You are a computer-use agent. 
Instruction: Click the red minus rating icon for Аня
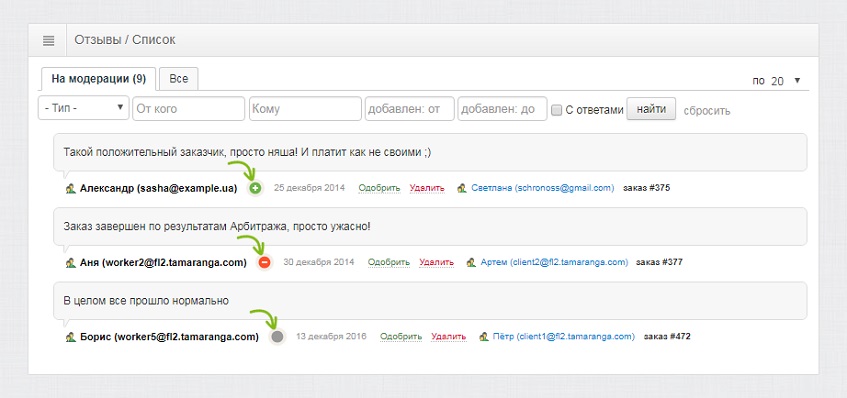pos(264,262)
